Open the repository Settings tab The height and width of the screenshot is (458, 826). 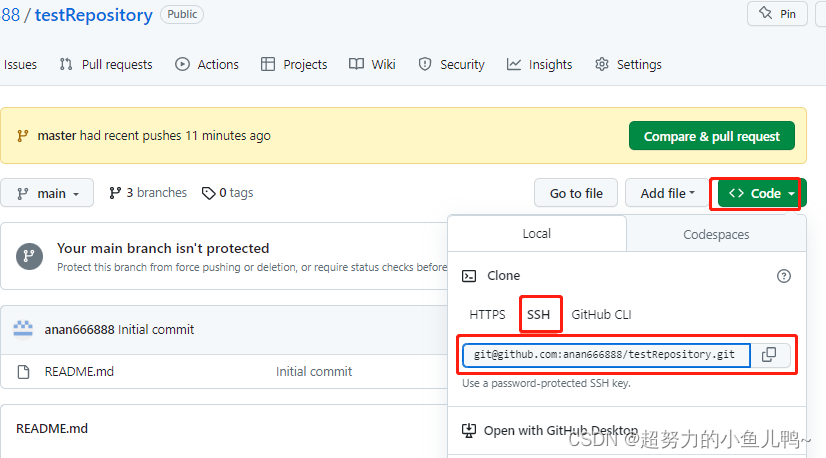tap(628, 64)
